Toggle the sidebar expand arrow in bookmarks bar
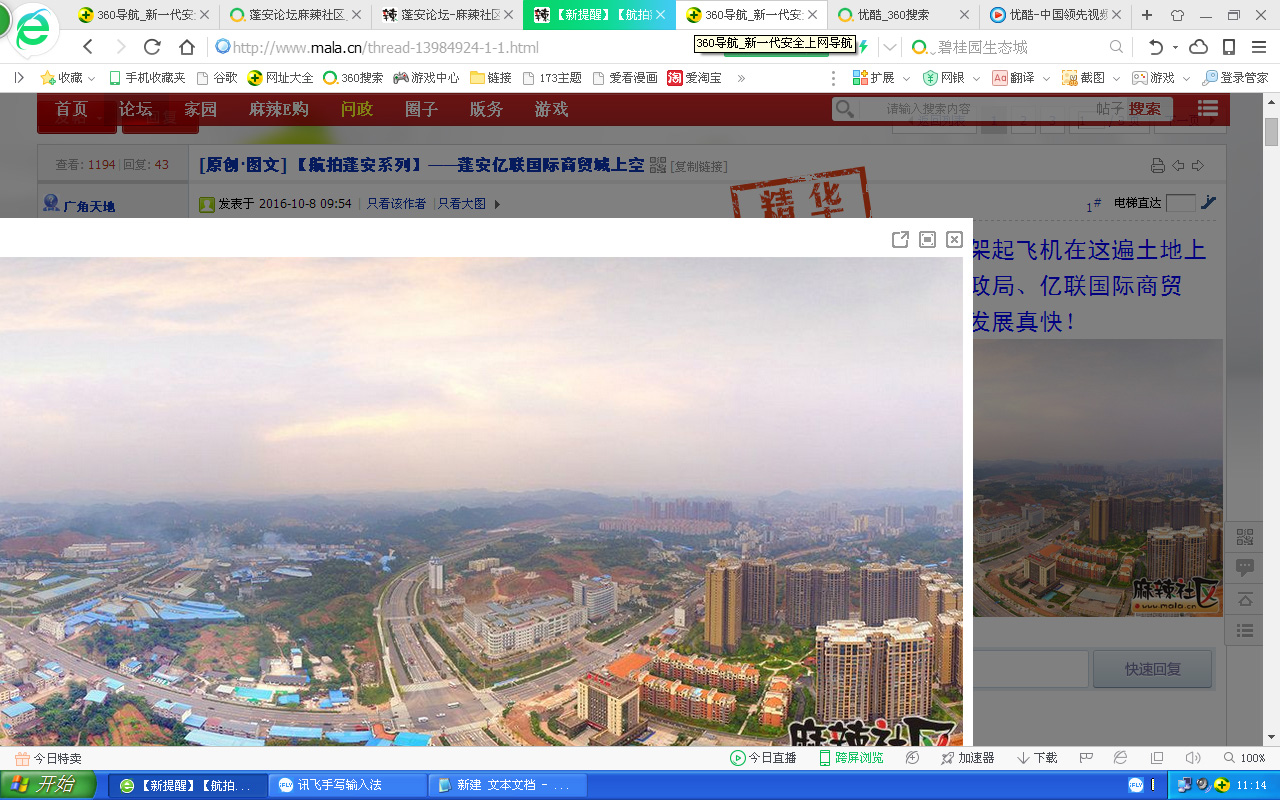 tap(18, 77)
